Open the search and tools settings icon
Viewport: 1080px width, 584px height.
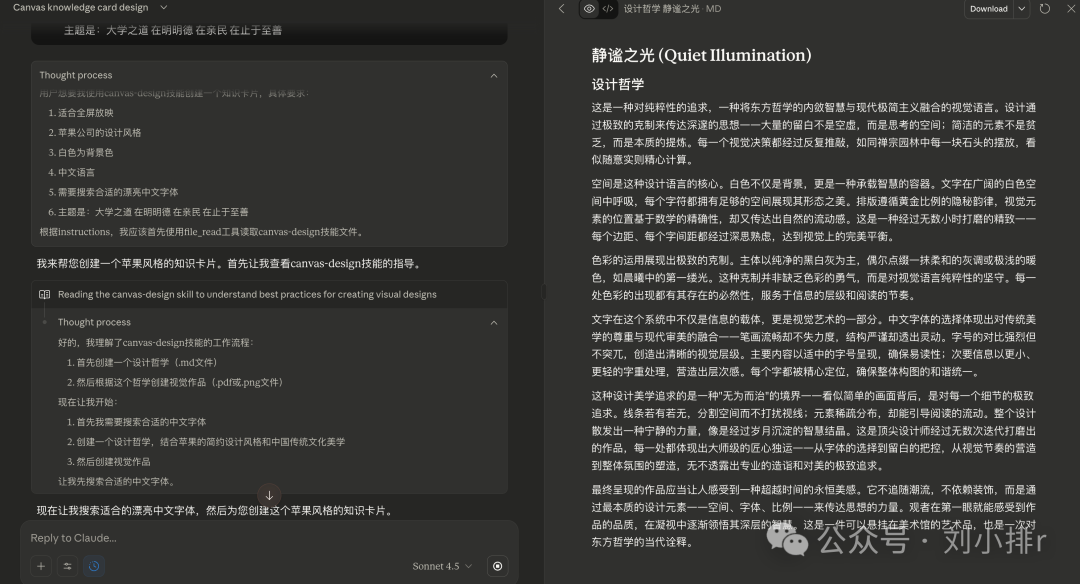pos(67,566)
